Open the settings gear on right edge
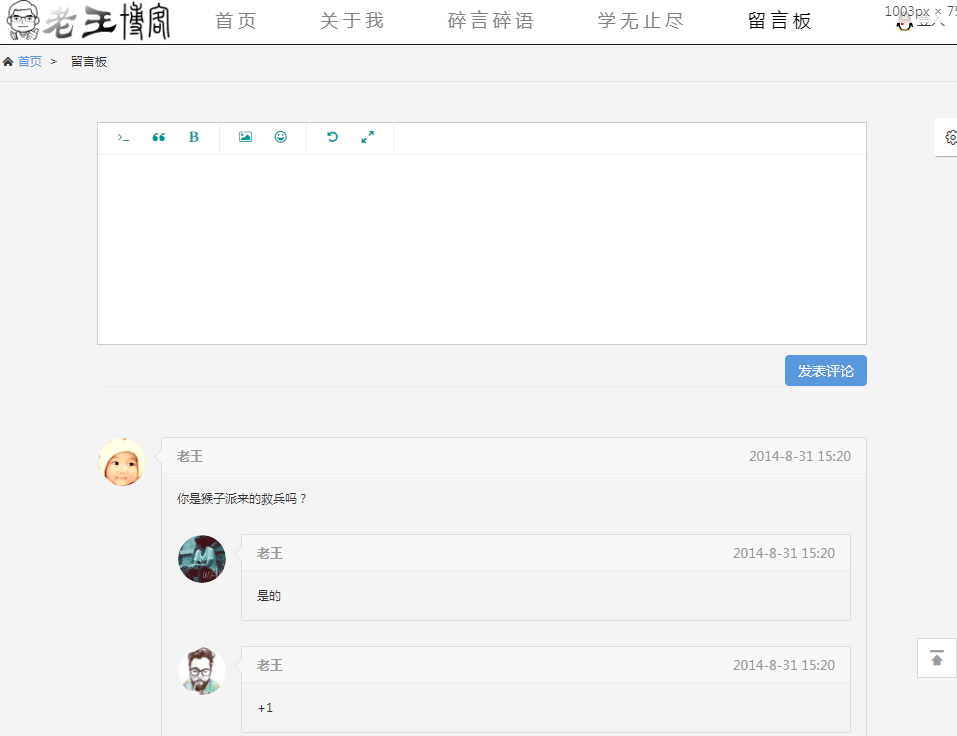957x736 pixels. [949, 138]
